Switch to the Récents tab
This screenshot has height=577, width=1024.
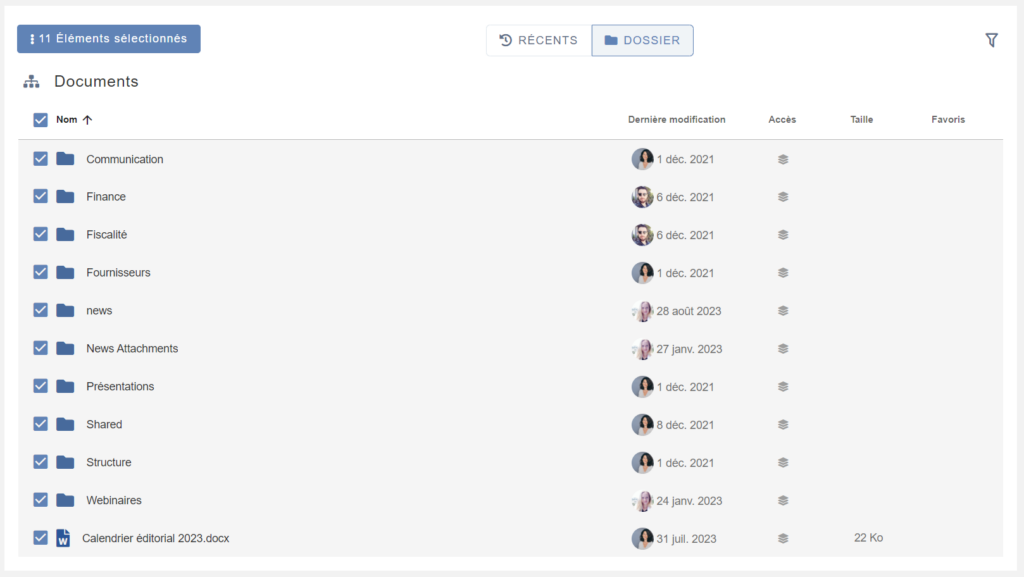(x=539, y=40)
